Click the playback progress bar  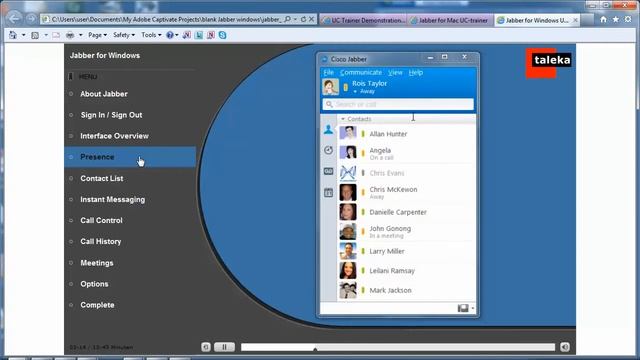[x=398, y=347]
